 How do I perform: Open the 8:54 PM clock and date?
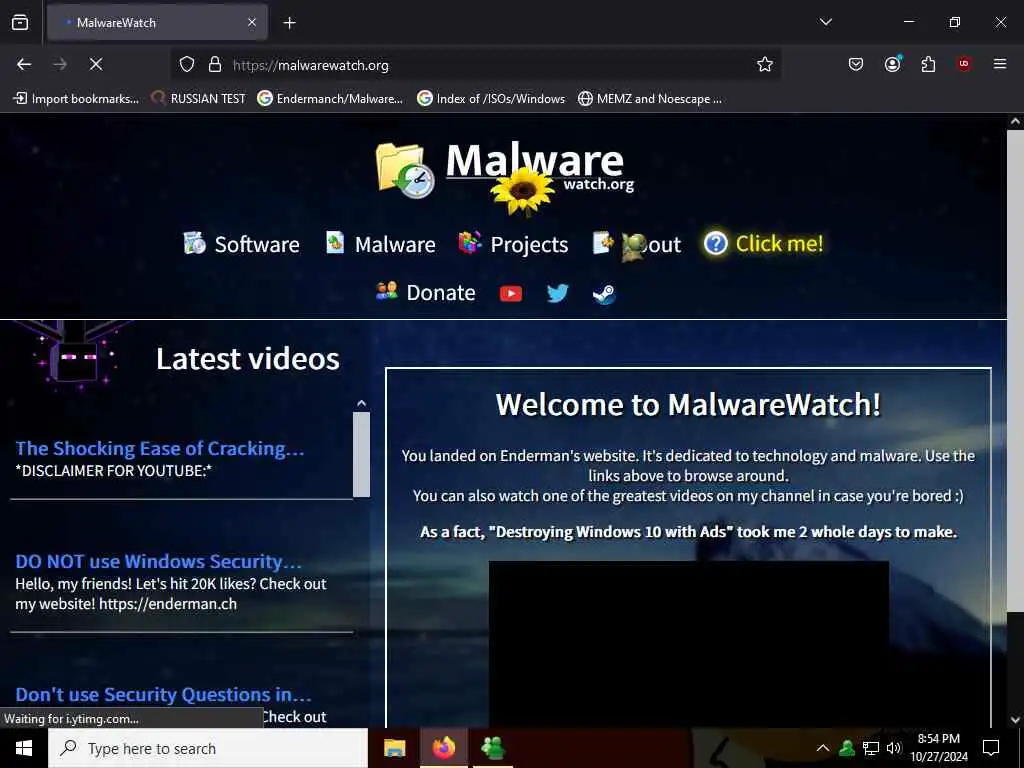coord(938,748)
